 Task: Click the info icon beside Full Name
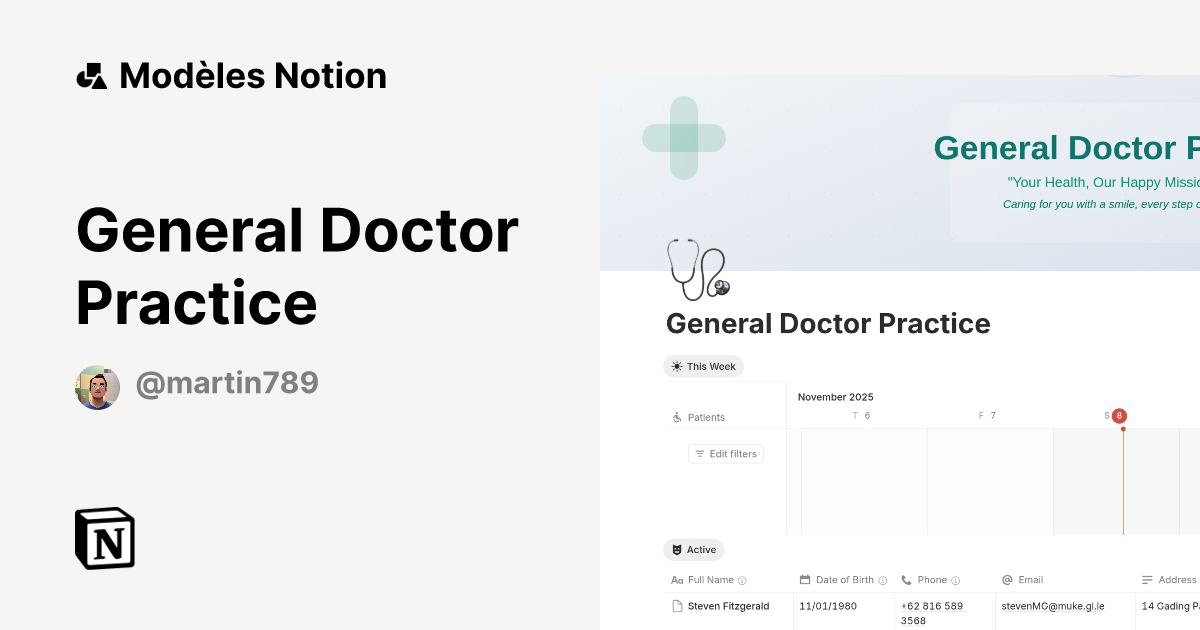pyautogui.click(x=742, y=580)
